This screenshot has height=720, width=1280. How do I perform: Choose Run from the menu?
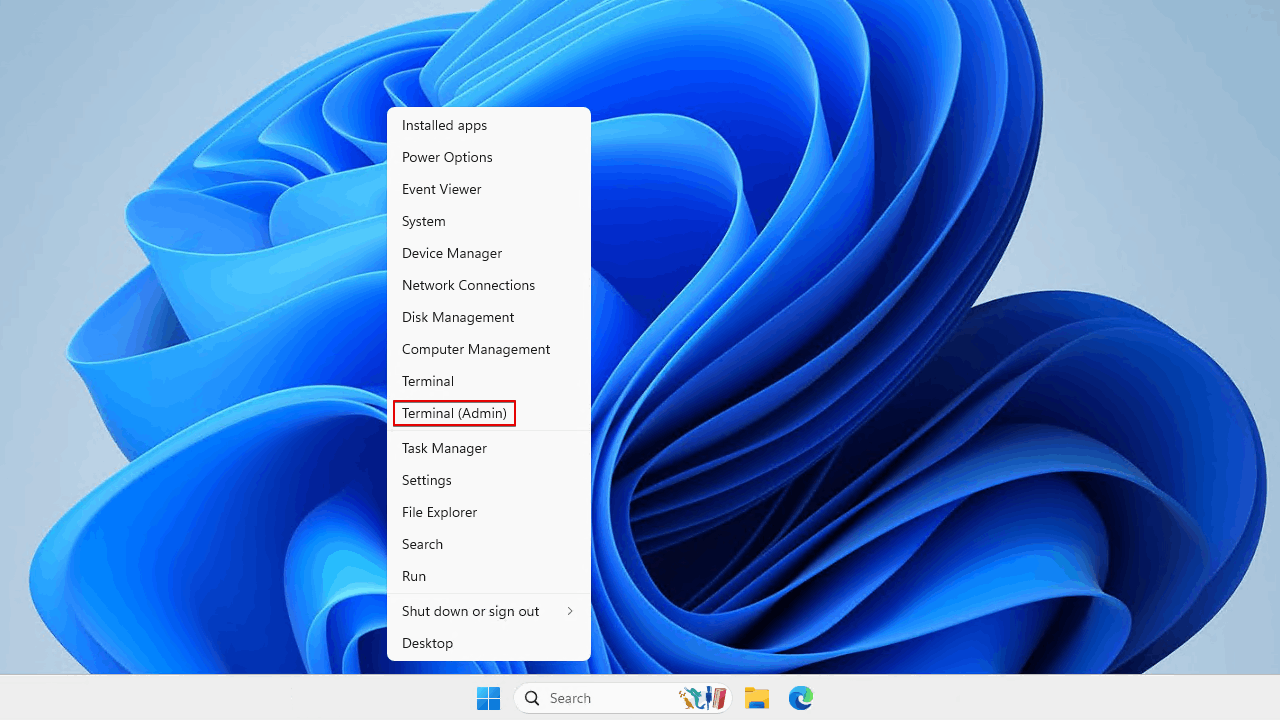[414, 576]
